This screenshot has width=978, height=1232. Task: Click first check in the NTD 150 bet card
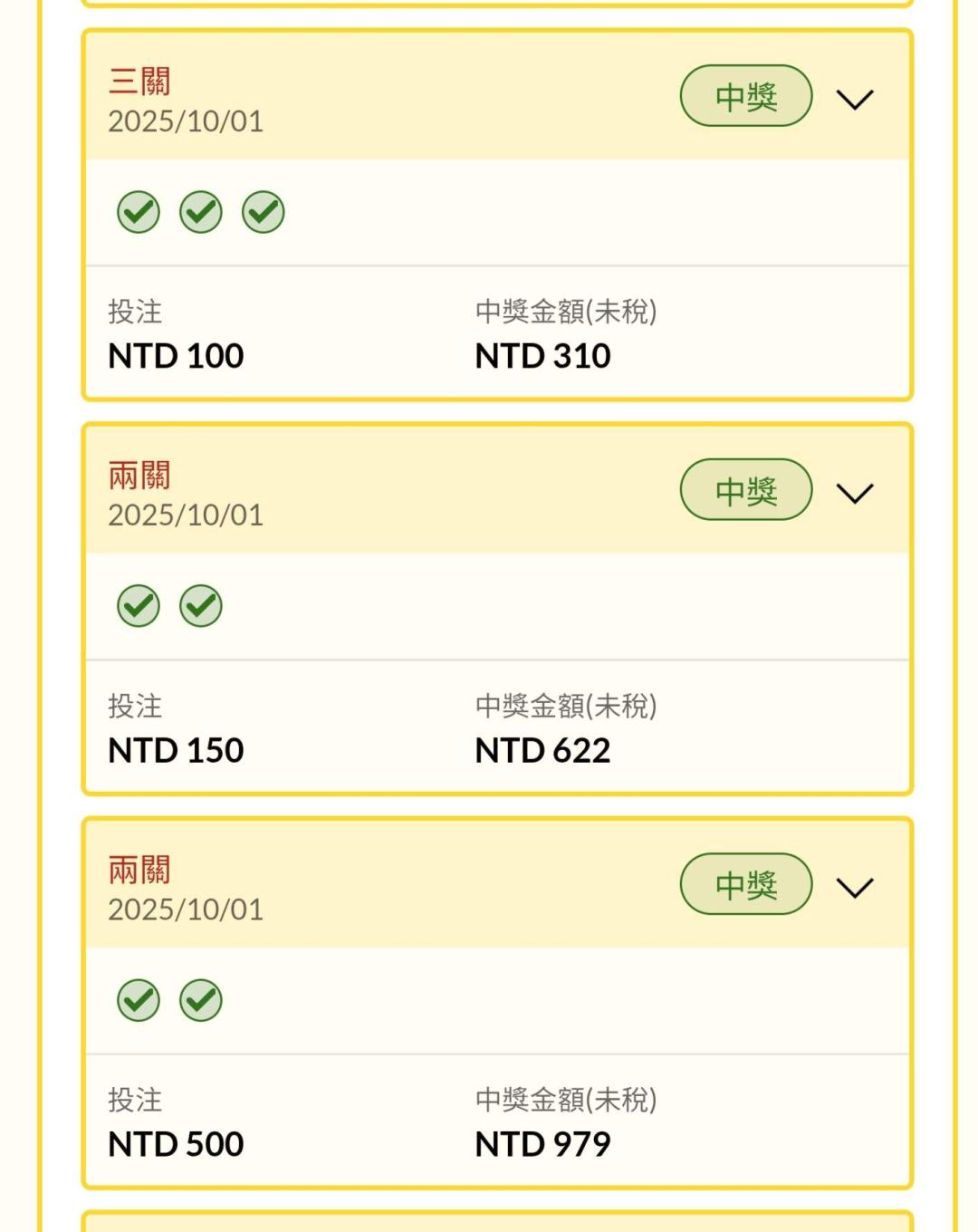(139, 606)
